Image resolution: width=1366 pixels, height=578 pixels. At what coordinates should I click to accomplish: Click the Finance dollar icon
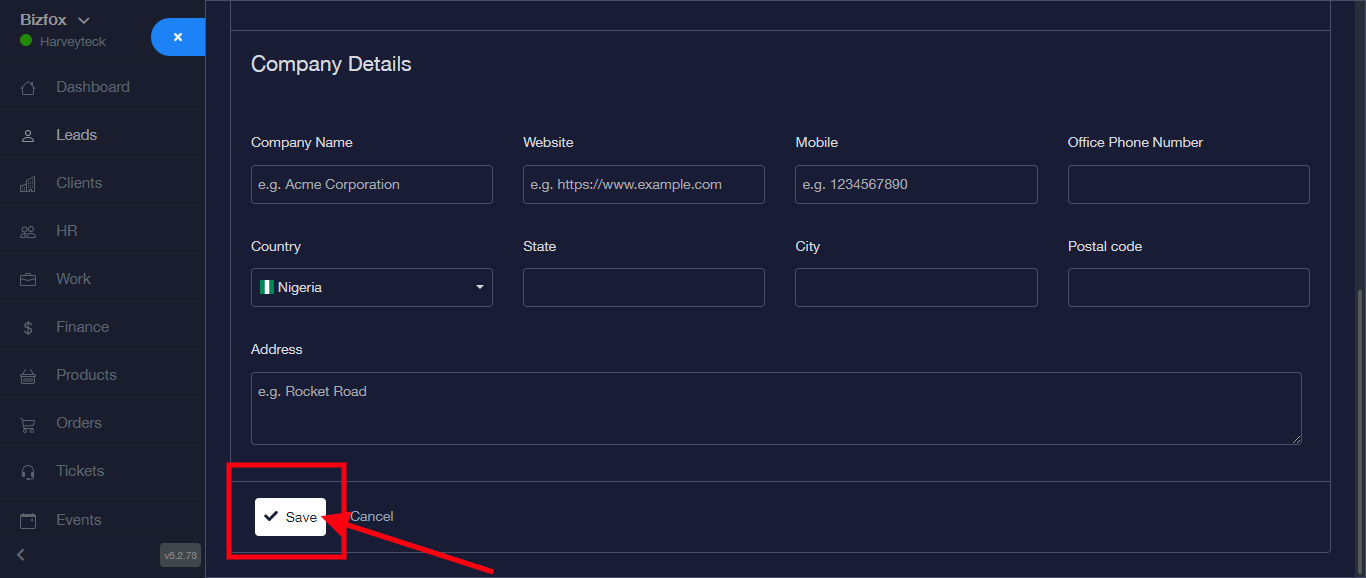28,328
